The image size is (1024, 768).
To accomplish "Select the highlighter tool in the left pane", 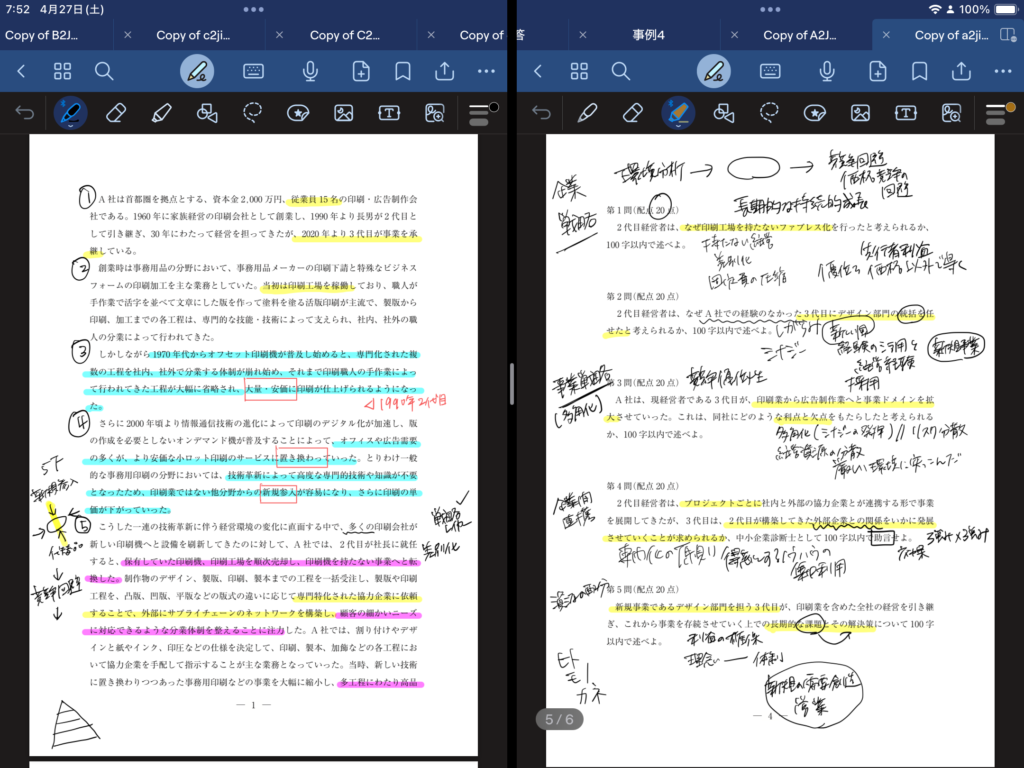I will pyautogui.click(x=161, y=113).
